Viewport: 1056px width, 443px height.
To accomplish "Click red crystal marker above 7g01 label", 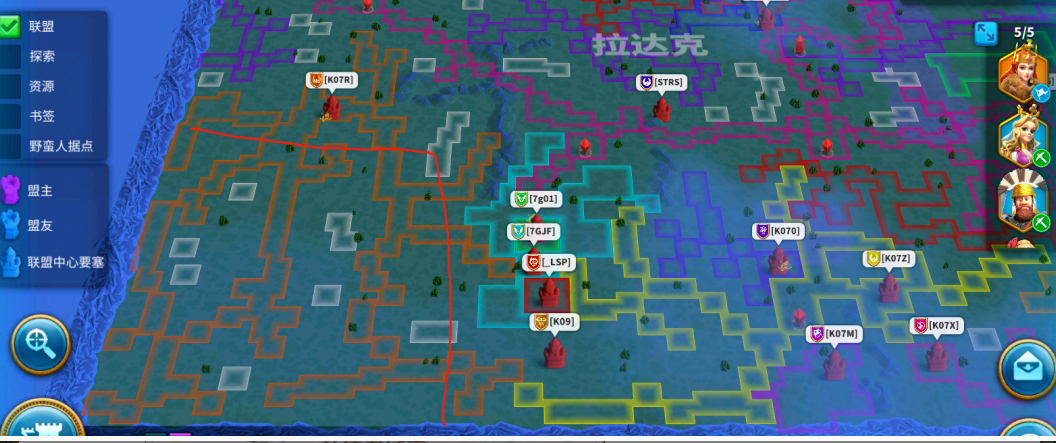I will click(585, 147).
